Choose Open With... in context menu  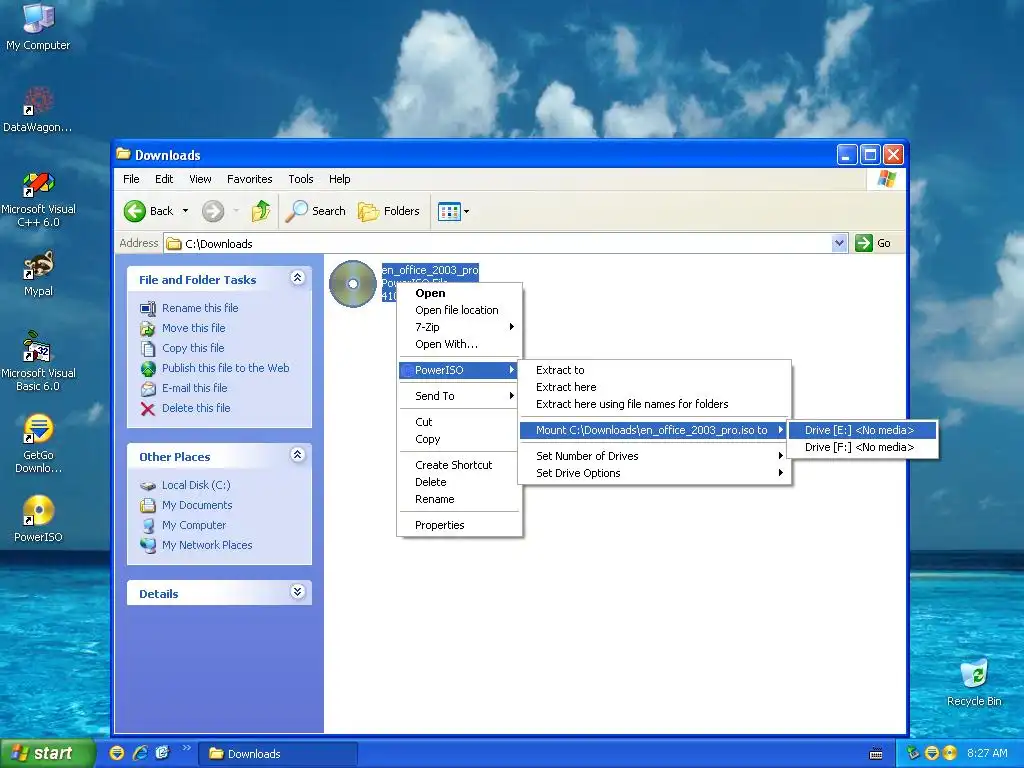459,344
